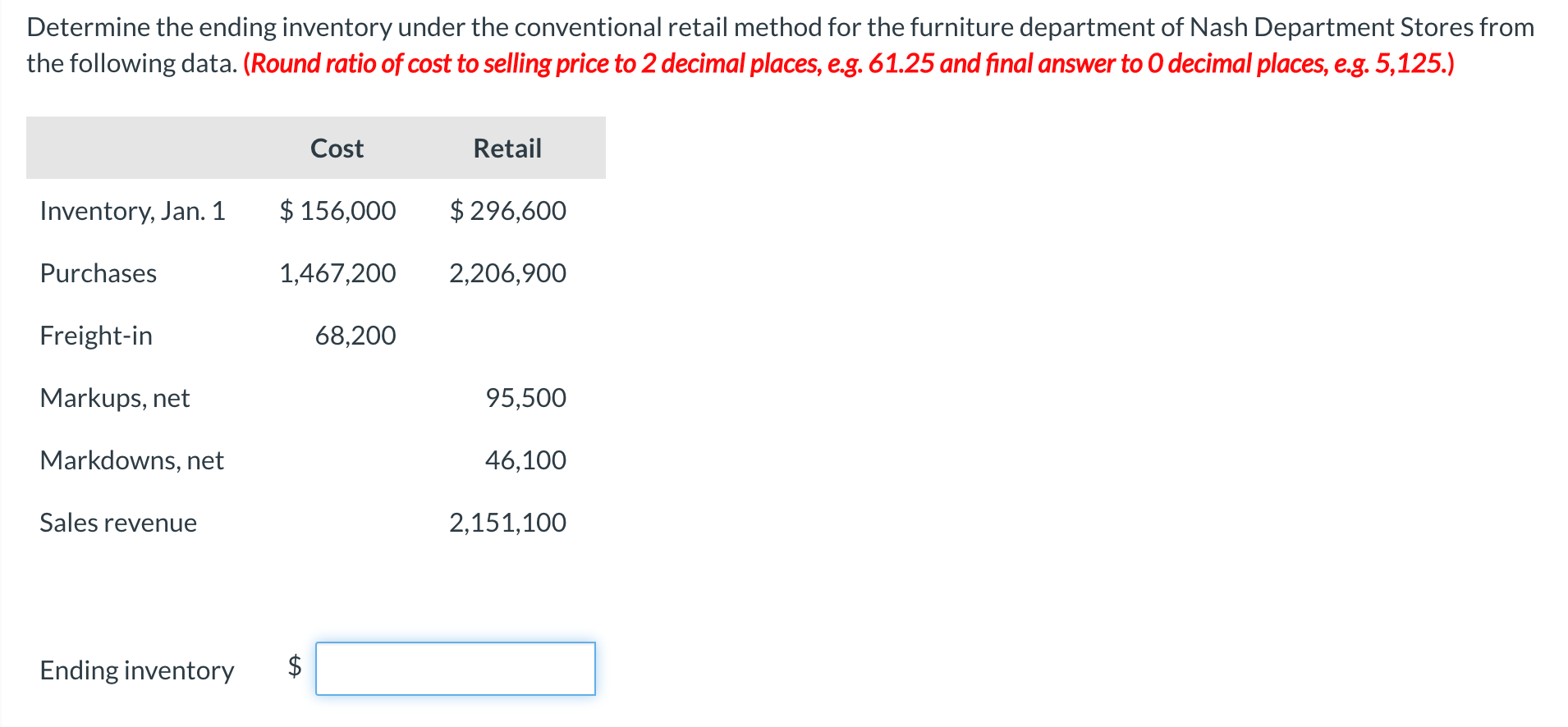Select the 68,200 freight-in amount
This screenshot has height=727, width=1568.
point(356,336)
